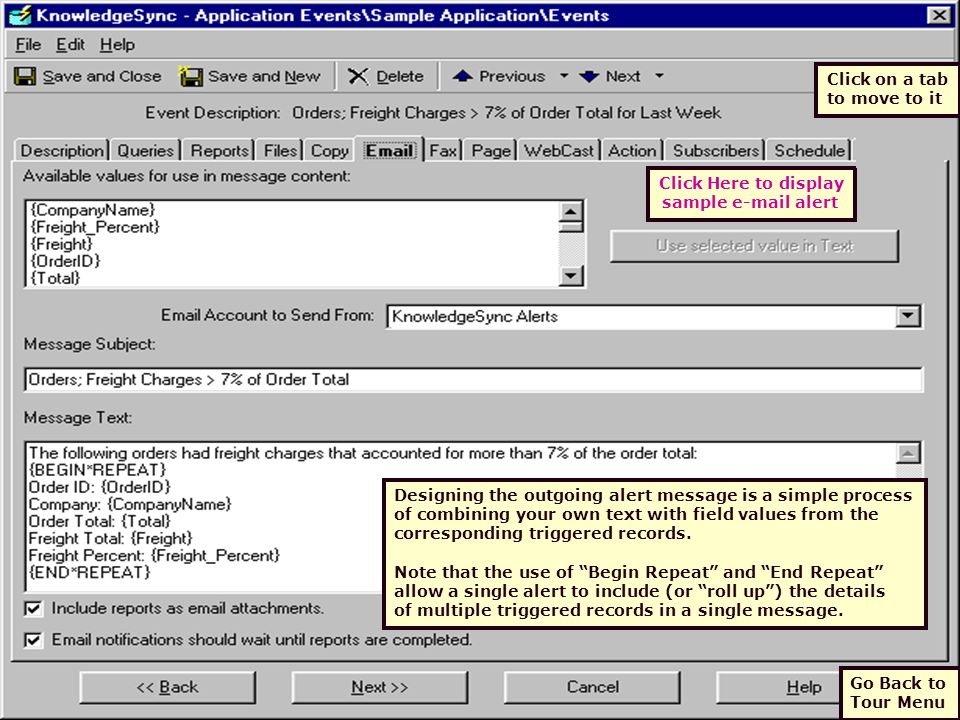960x720 pixels.
Task: Switch to the Action tab
Action: [632, 151]
